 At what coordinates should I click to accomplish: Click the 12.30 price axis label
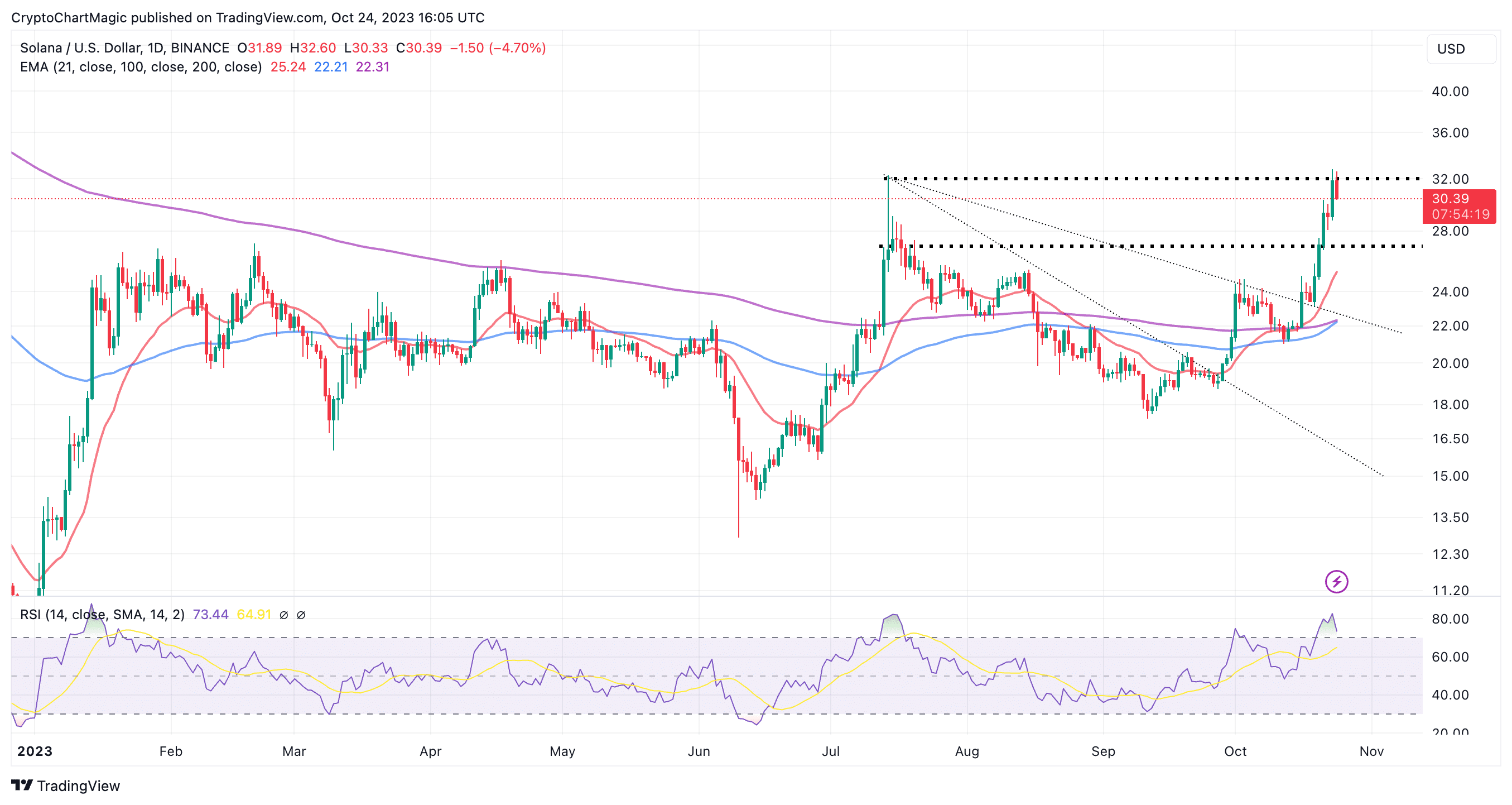click(x=1450, y=554)
